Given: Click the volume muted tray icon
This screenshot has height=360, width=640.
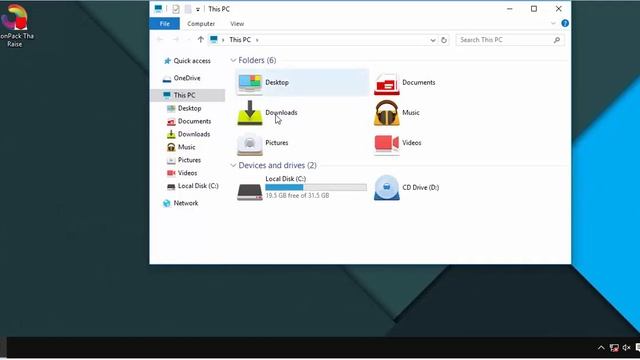Looking at the screenshot, I should pyautogui.click(x=627, y=348).
